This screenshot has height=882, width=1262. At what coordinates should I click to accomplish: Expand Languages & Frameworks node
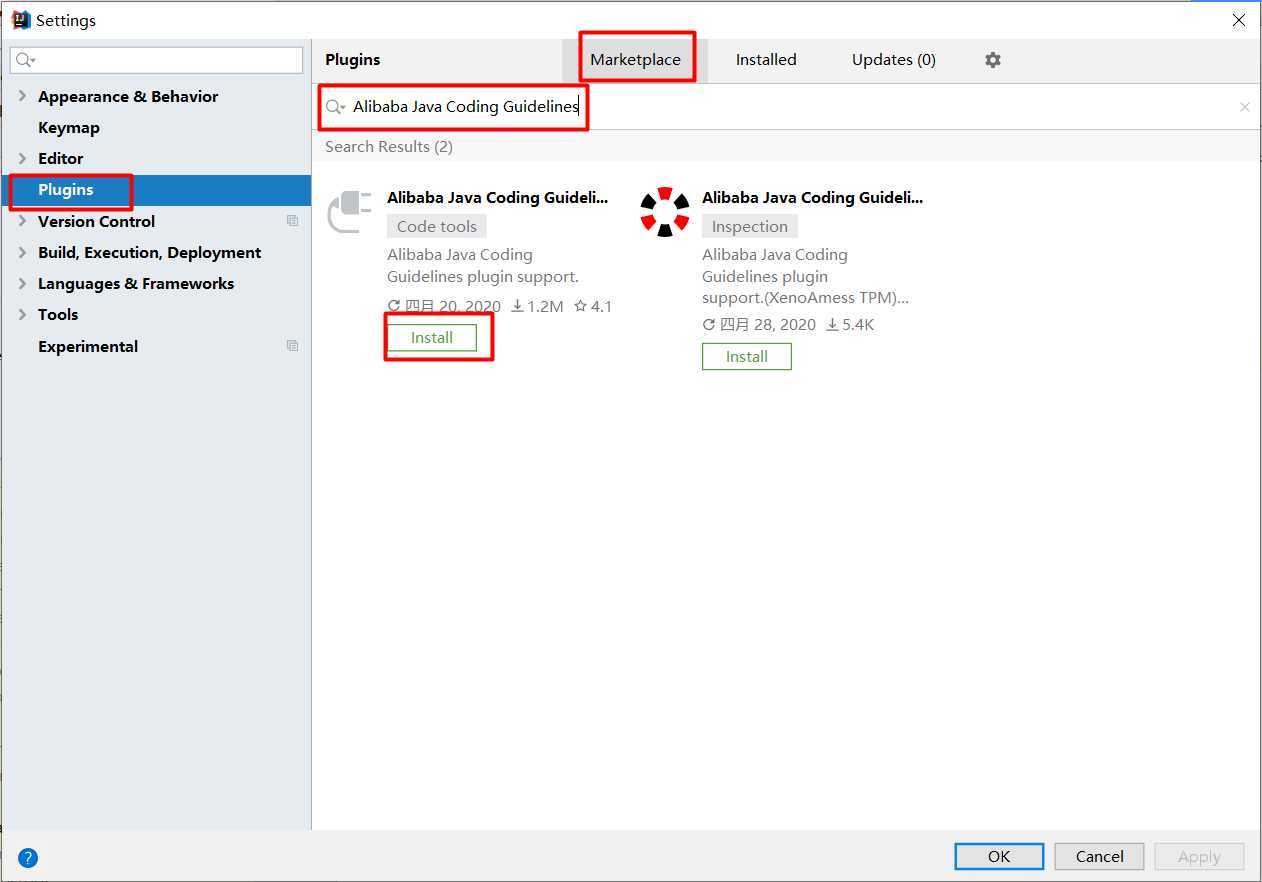[22, 283]
